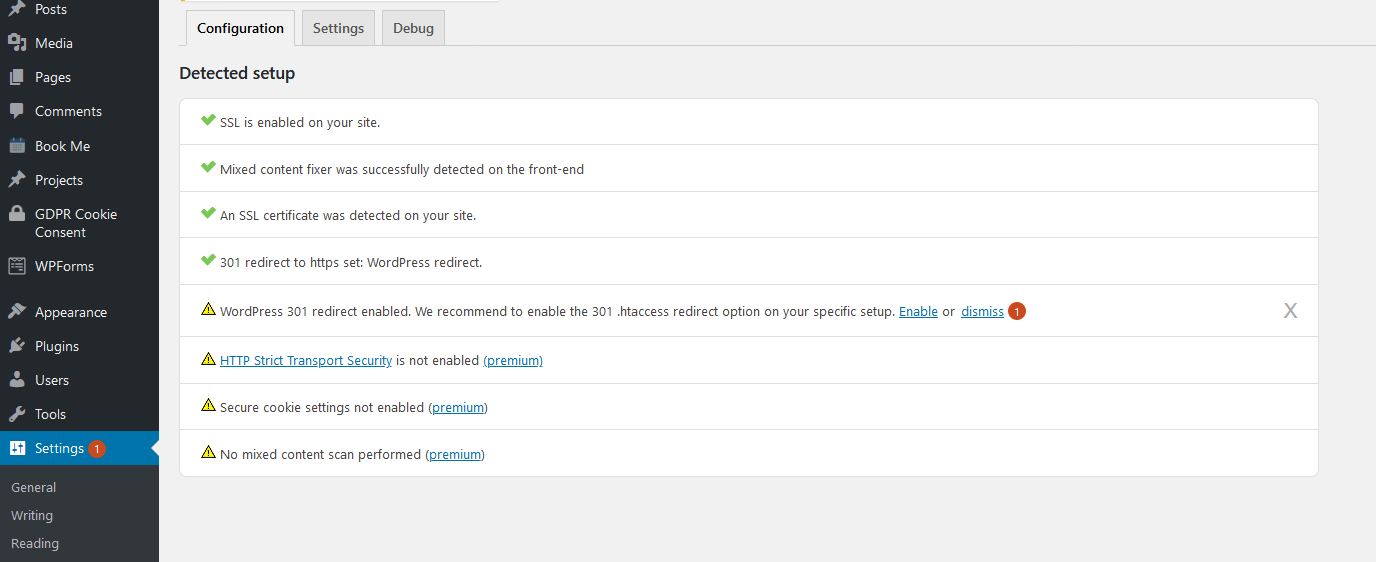Select the Pages icon in sidebar
The width and height of the screenshot is (1376, 562).
coord(17,77)
